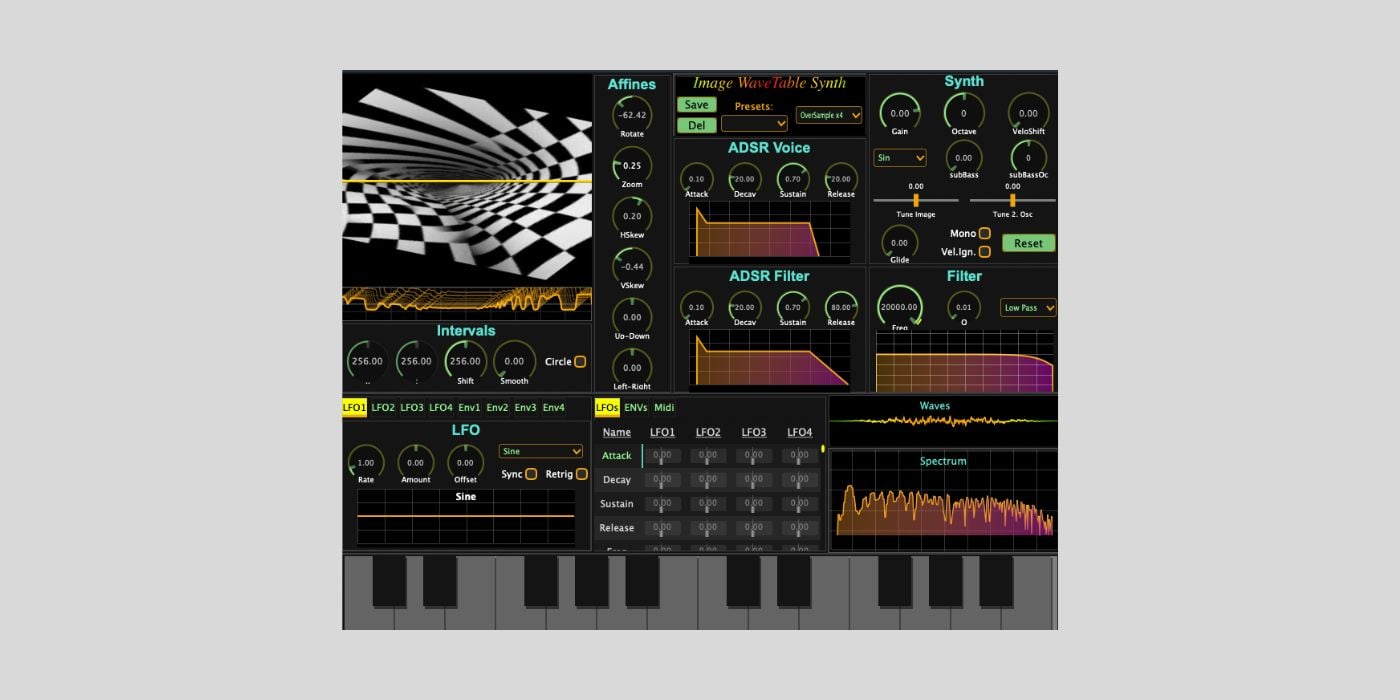The width and height of the screenshot is (1400, 700).
Task: Switch to the Env1 tab
Action: click(469, 407)
